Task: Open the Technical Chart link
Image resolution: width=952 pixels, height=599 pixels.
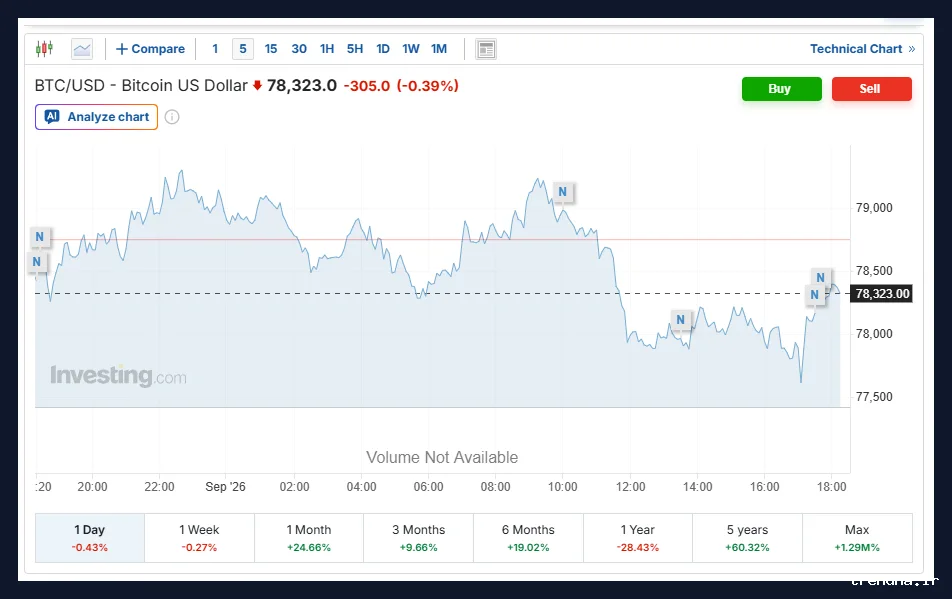Action: [862, 49]
